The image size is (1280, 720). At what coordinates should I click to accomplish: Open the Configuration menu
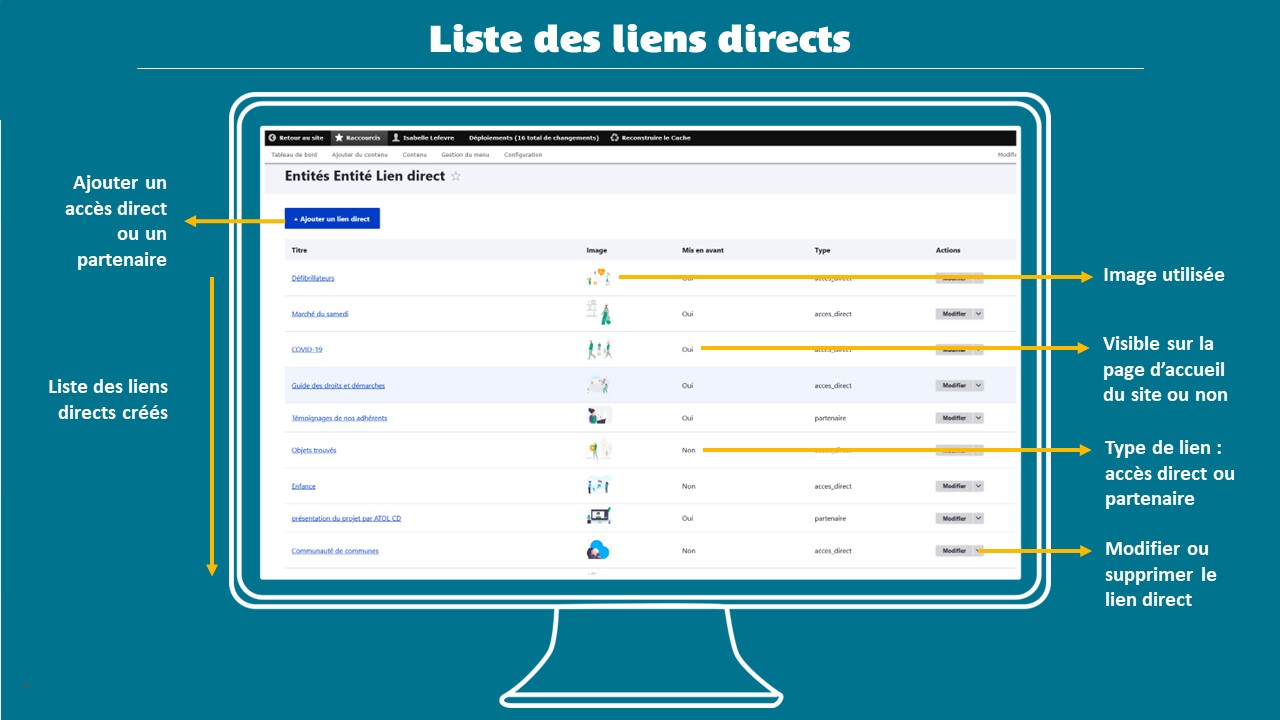pos(523,155)
